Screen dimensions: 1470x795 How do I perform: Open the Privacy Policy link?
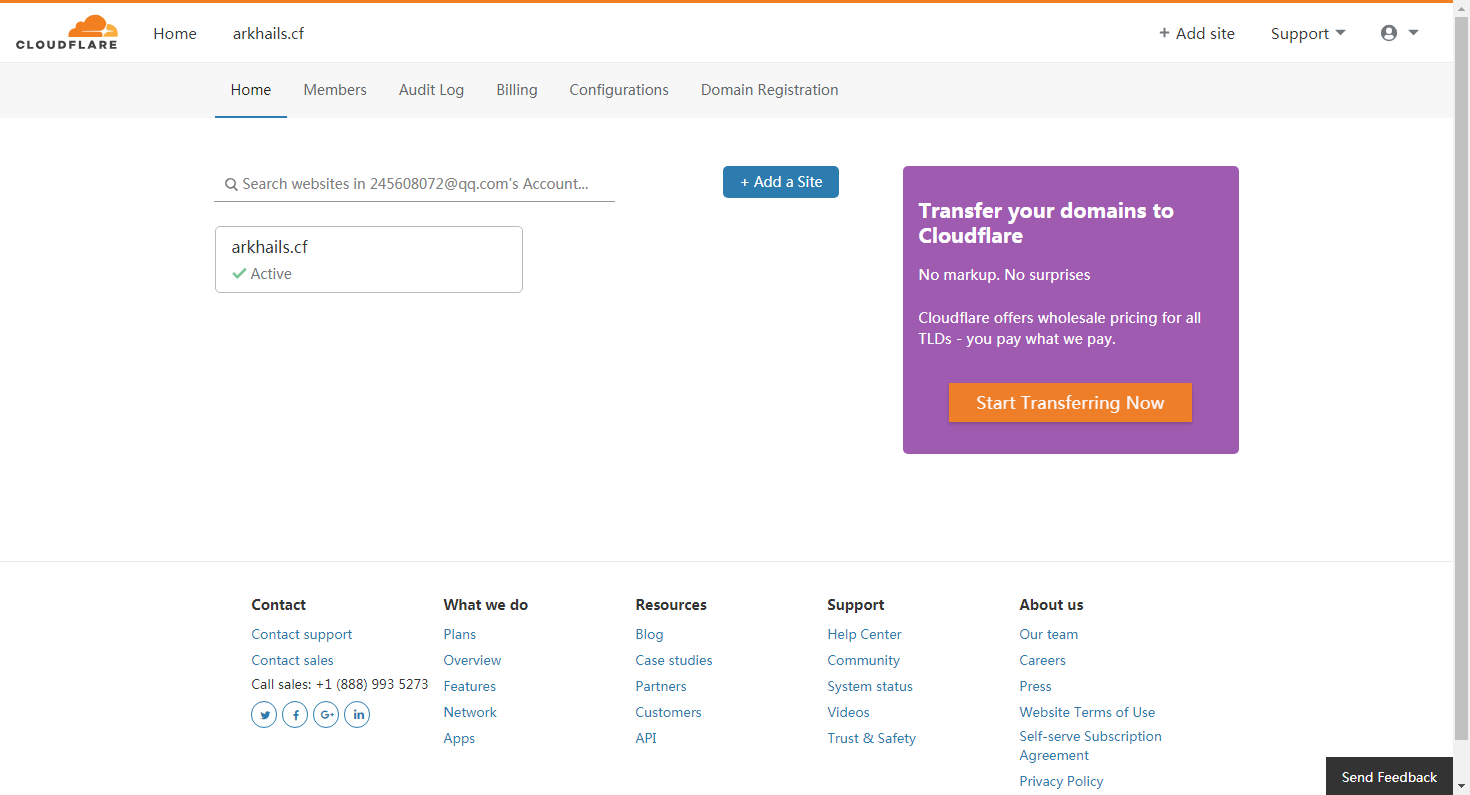1062,781
